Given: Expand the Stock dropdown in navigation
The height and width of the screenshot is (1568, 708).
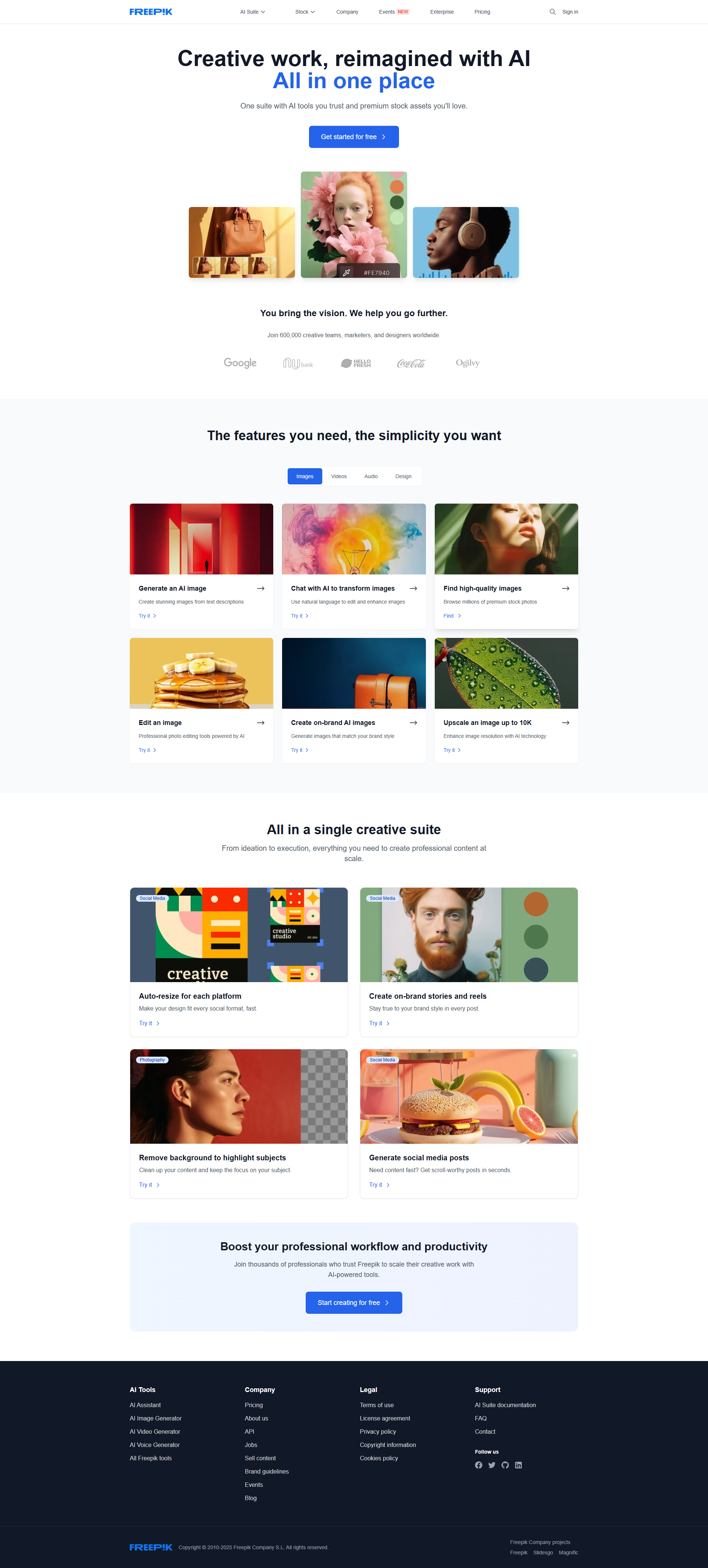Looking at the screenshot, I should pyautogui.click(x=305, y=11).
